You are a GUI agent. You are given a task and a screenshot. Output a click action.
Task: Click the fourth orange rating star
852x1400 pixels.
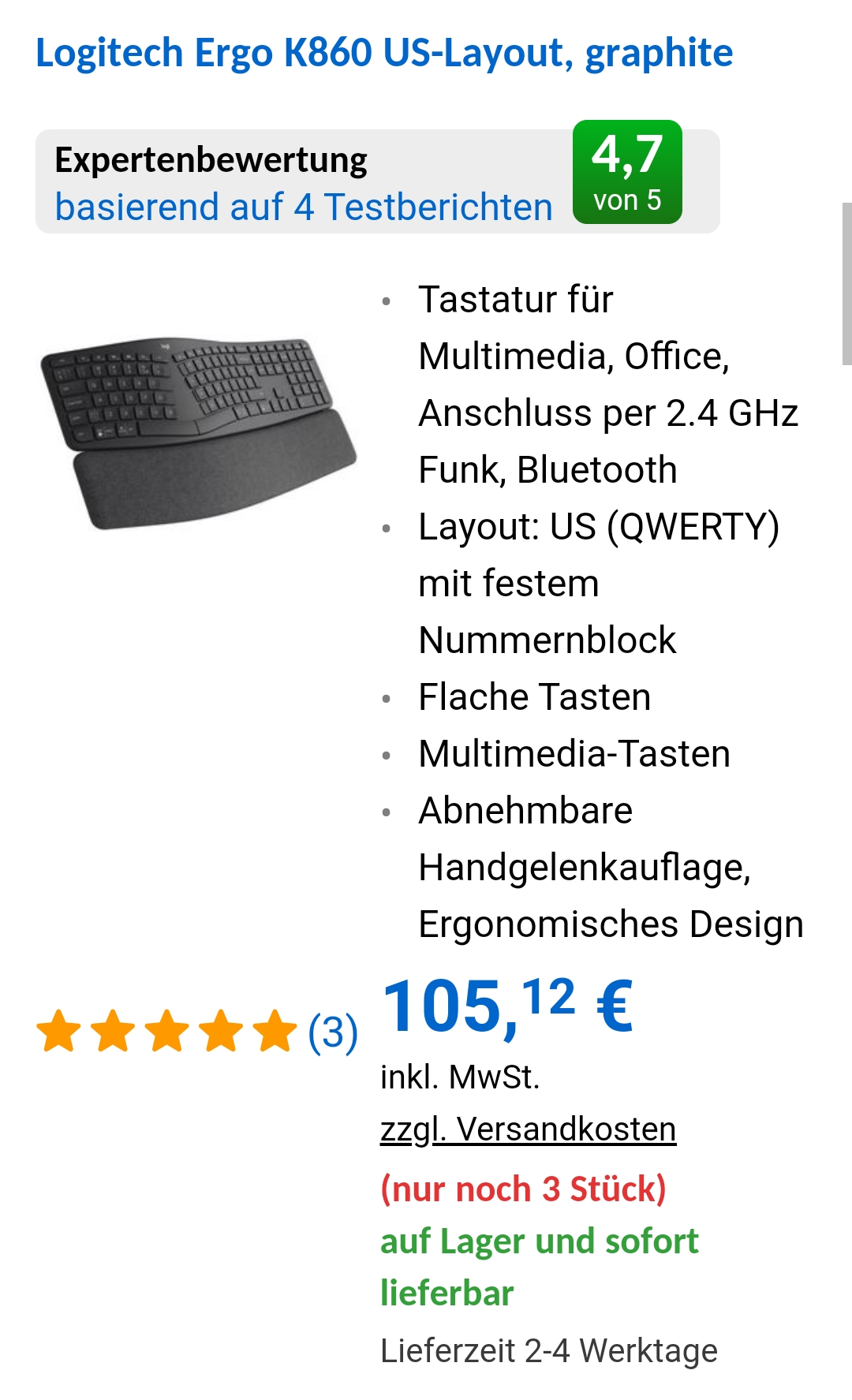222,1031
